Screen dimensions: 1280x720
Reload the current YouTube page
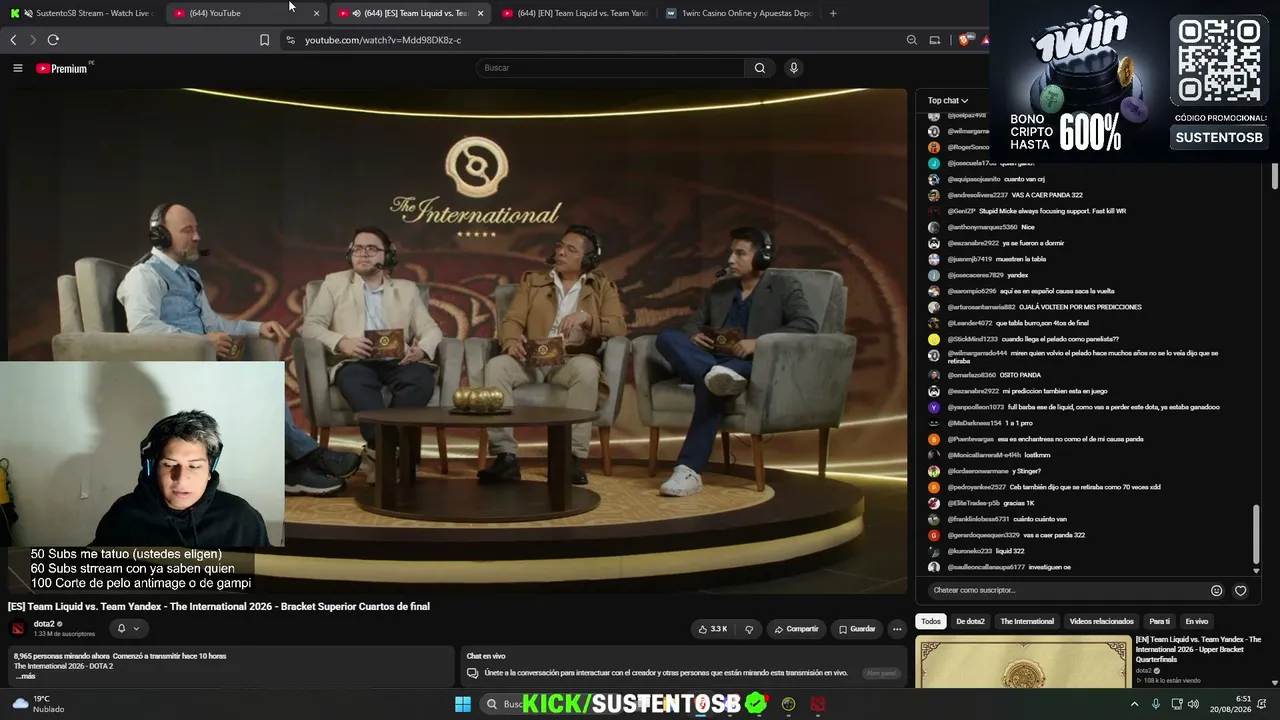(53, 40)
